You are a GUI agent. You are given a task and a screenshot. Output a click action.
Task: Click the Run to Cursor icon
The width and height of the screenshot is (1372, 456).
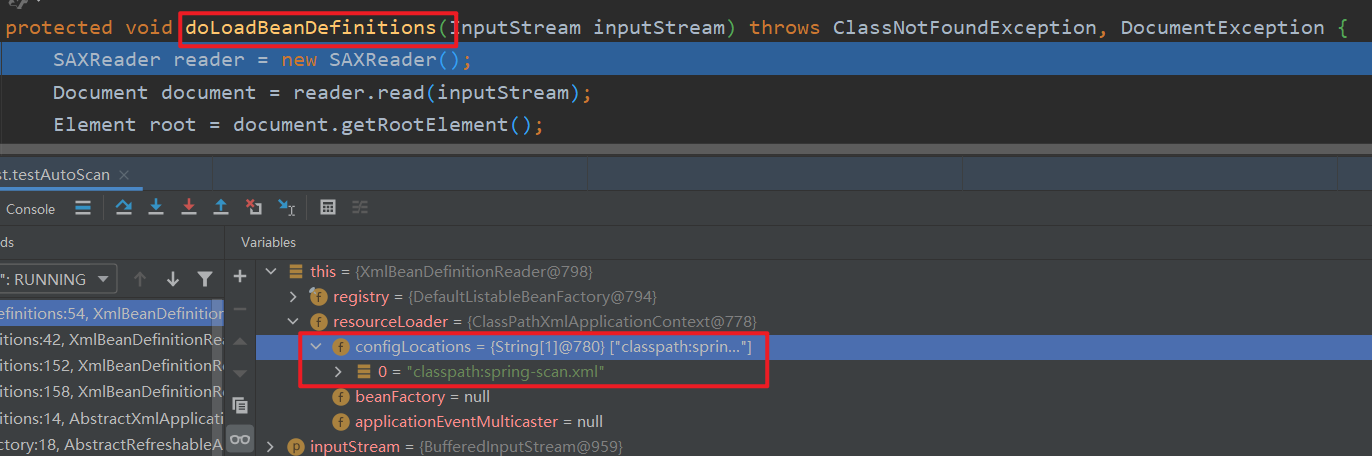tap(287, 208)
